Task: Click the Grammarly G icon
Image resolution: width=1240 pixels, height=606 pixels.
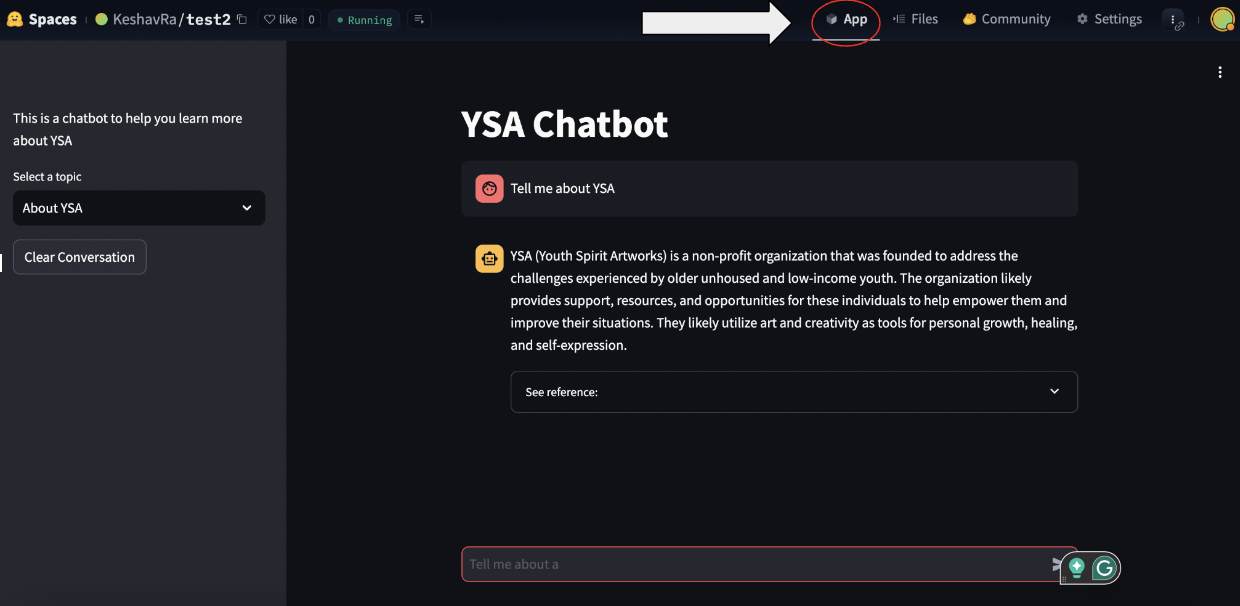Action: point(1104,568)
